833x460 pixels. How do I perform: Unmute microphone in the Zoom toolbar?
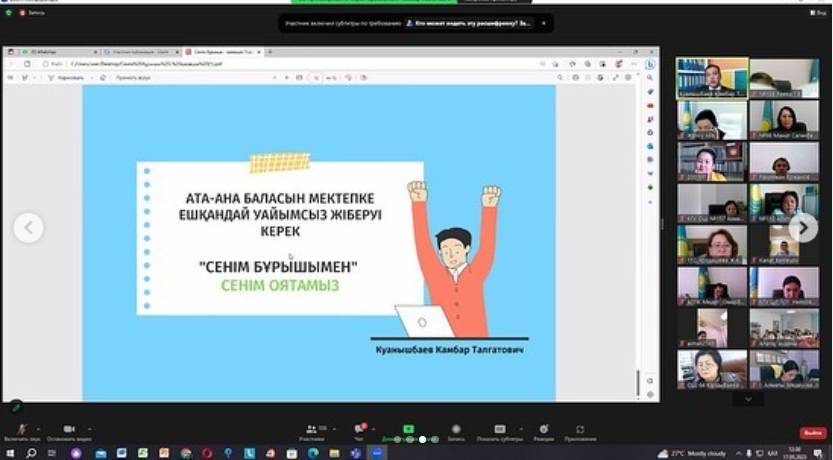(21, 429)
